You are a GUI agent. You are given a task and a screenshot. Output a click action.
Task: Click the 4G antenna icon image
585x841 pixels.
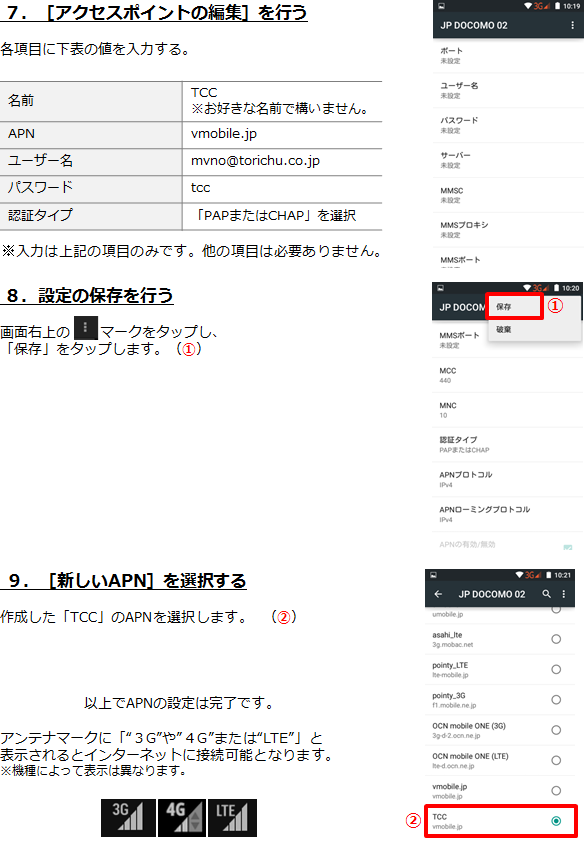click(182, 818)
